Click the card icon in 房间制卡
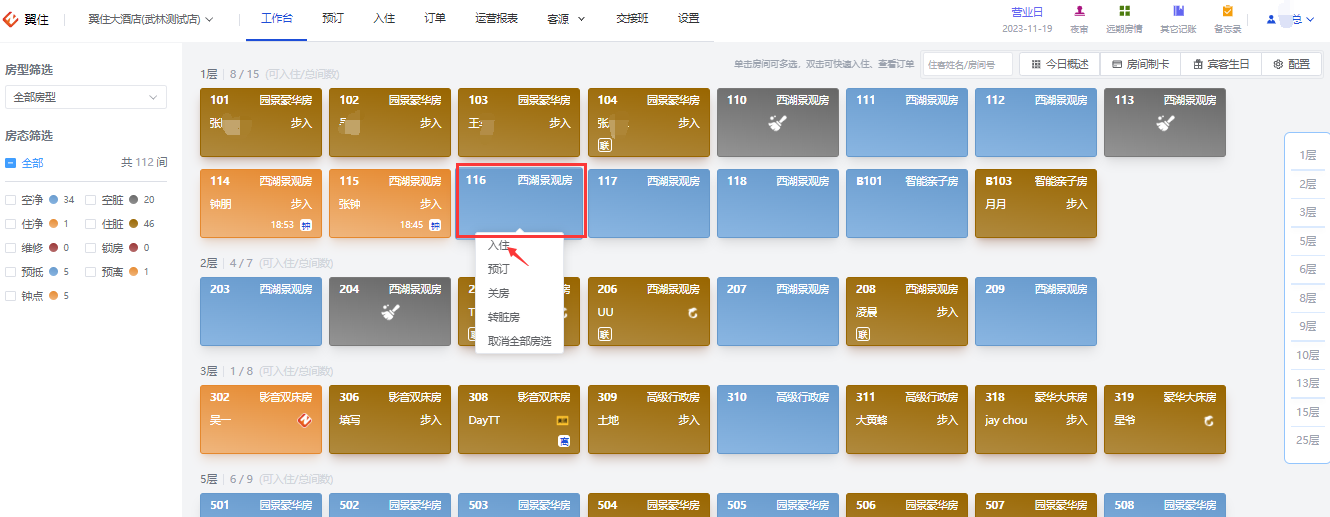The image size is (1330, 517). [x=1117, y=64]
